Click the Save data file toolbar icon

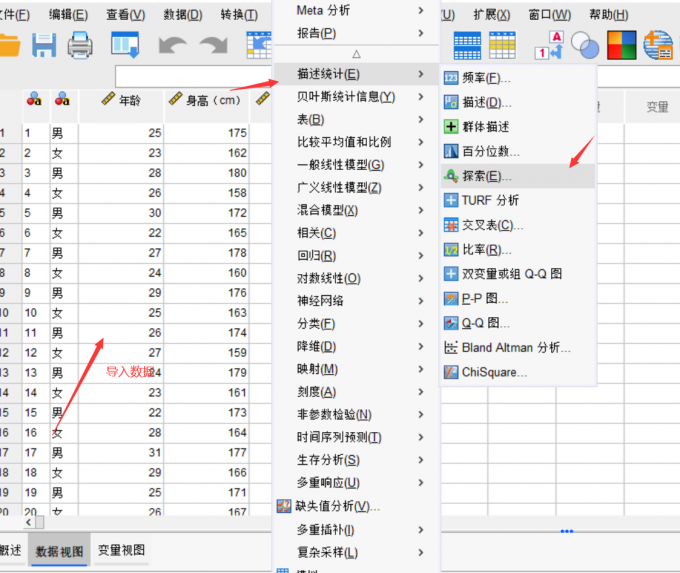(x=44, y=45)
